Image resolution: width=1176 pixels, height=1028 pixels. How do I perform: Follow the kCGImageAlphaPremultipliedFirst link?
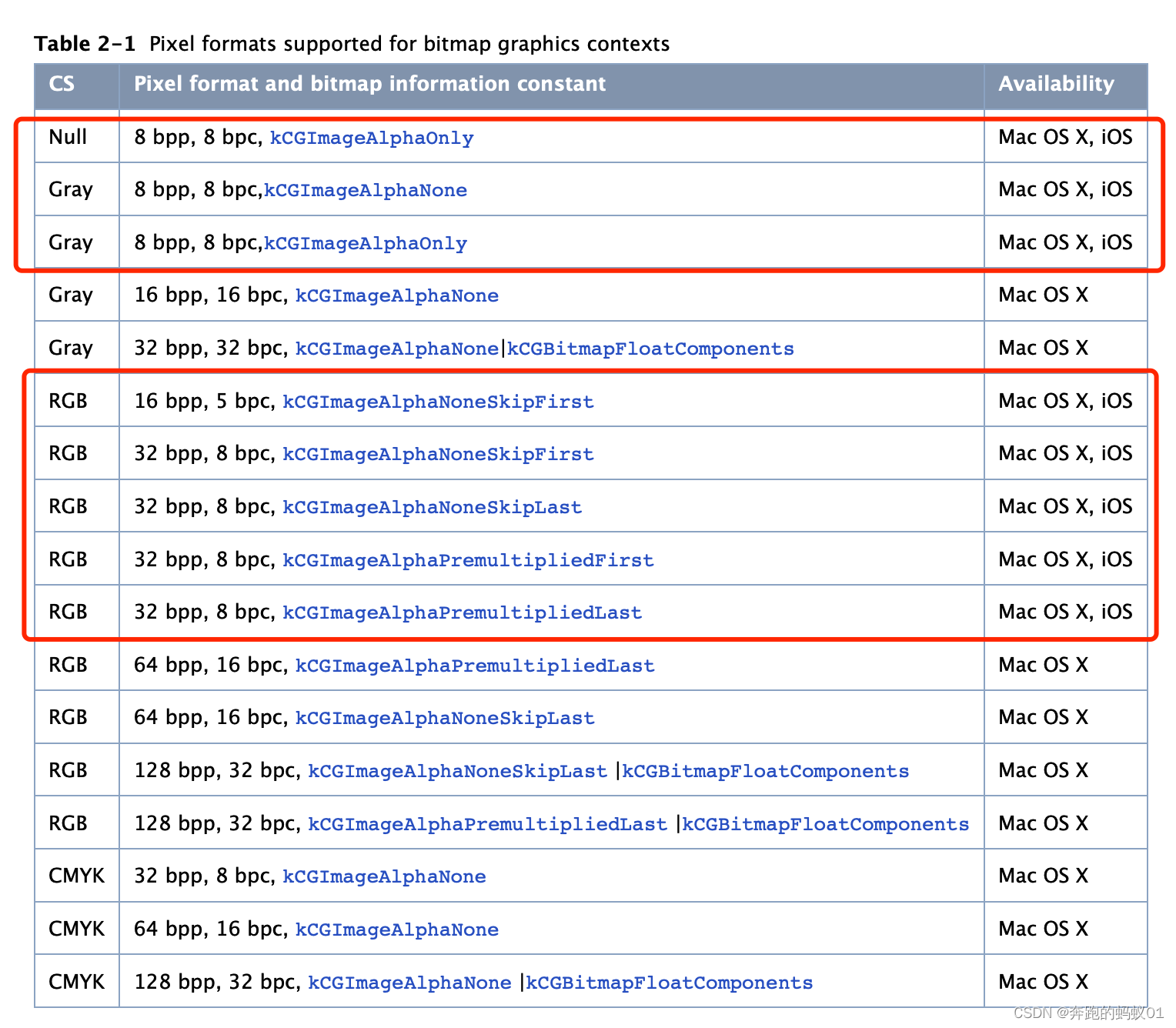coord(468,561)
